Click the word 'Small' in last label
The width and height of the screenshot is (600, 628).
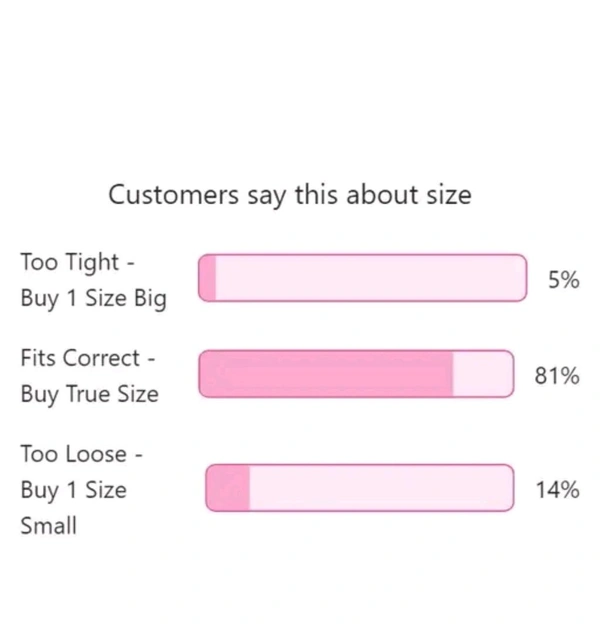48,526
